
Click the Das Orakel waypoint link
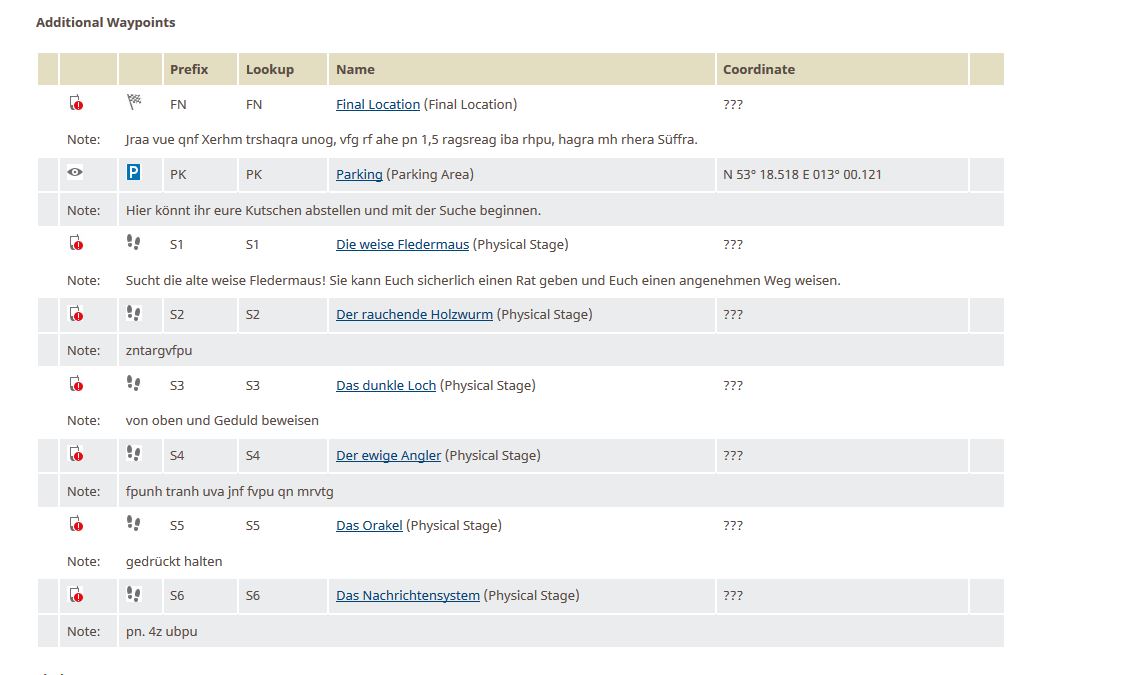(x=369, y=525)
